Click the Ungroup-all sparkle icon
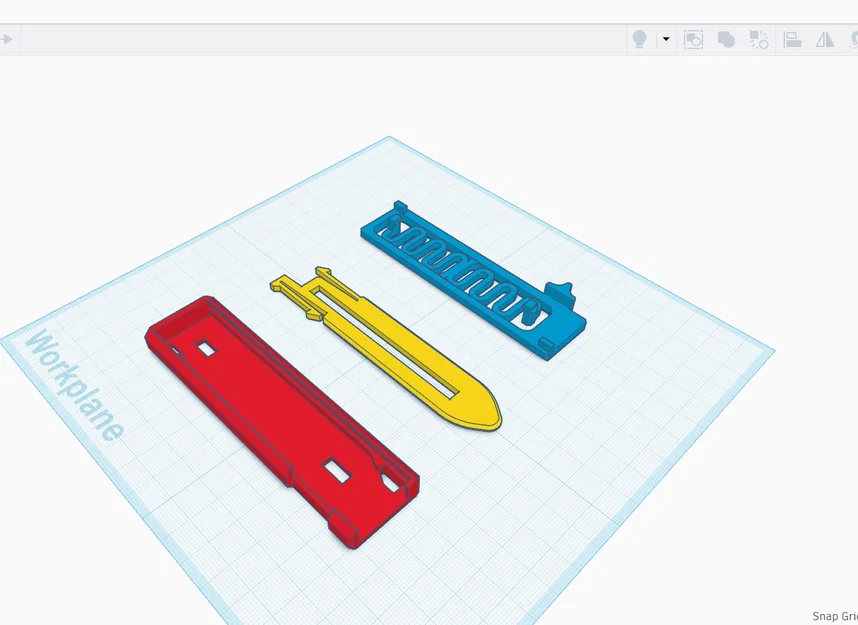This screenshot has height=625, width=858. pyautogui.click(x=758, y=40)
